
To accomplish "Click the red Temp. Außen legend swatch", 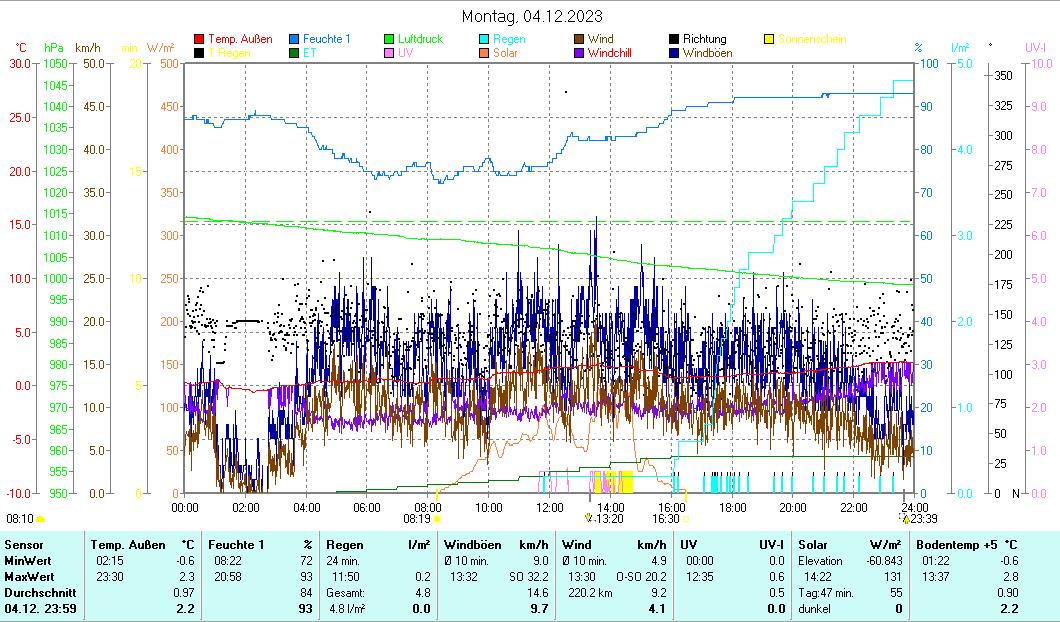I will click(200, 39).
